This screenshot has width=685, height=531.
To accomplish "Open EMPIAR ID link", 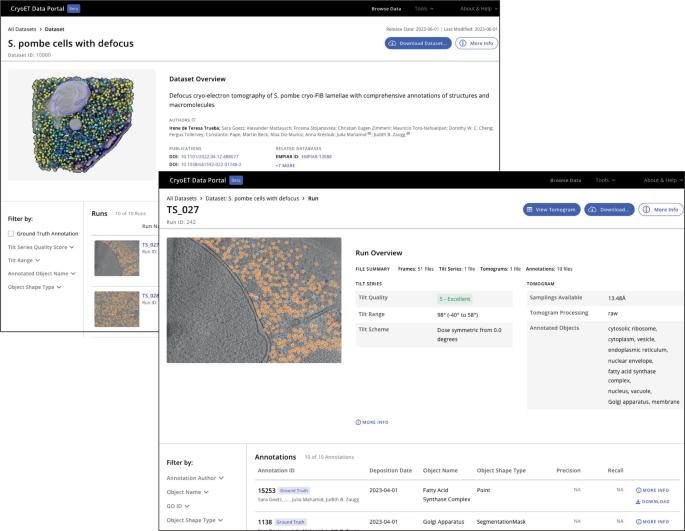I will point(316,156).
